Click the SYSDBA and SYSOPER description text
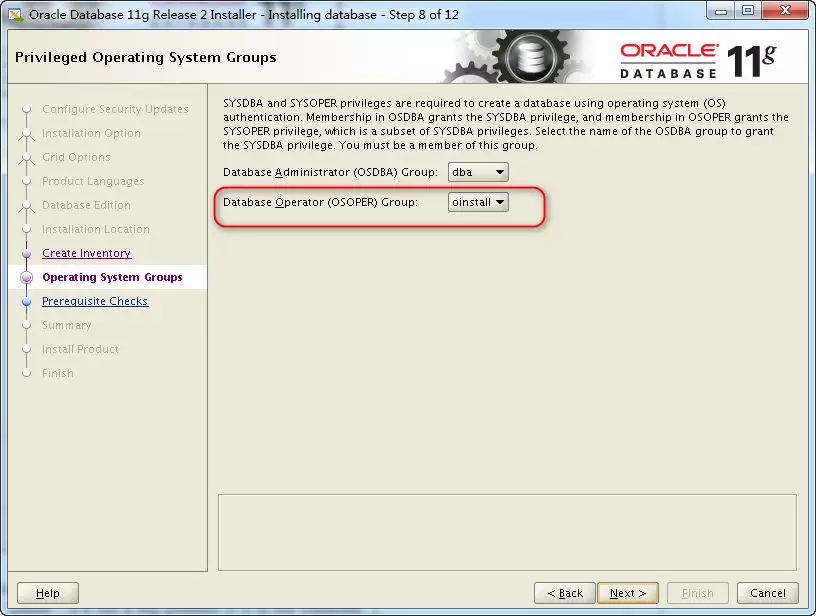The image size is (816, 616). coord(506,124)
